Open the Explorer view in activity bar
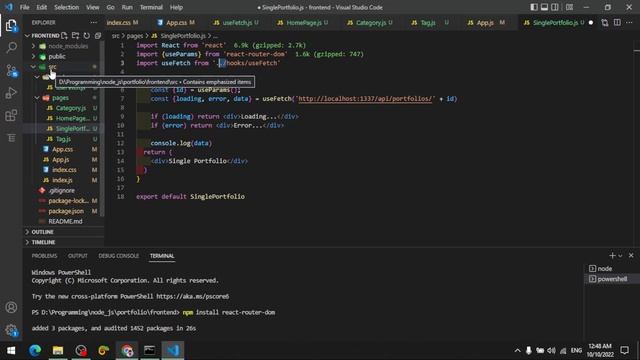This screenshot has width=640, height=360. click(x=11, y=26)
